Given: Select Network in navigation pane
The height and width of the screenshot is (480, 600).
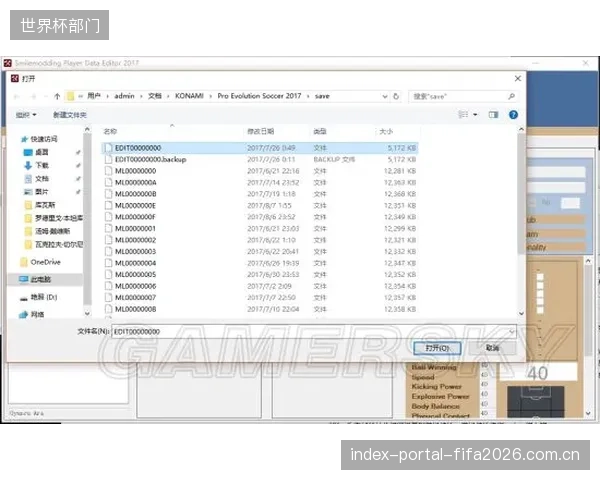Looking at the screenshot, I should coord(32,314).
